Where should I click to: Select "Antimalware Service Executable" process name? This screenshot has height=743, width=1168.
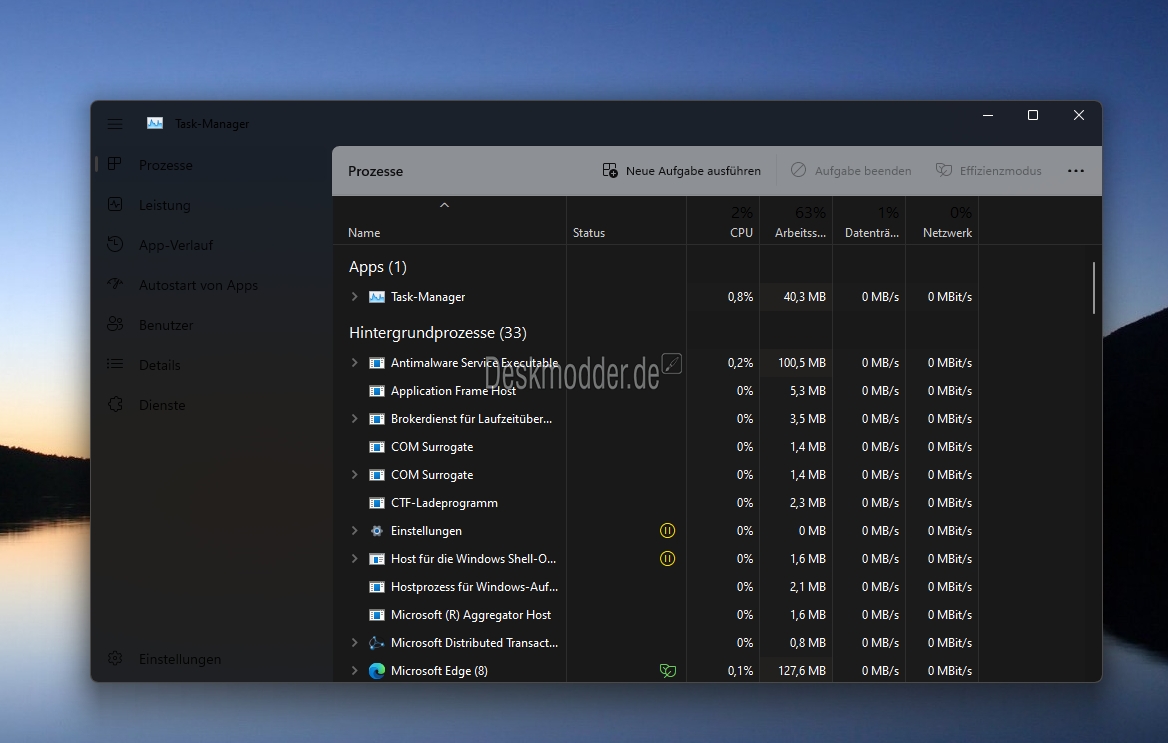pos(474,363)
